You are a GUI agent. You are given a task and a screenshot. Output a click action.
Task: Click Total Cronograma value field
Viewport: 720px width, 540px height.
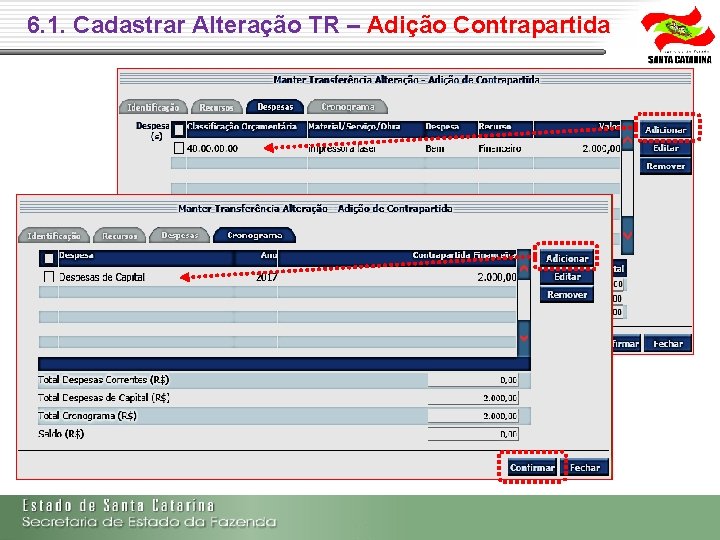click(473, 416)
